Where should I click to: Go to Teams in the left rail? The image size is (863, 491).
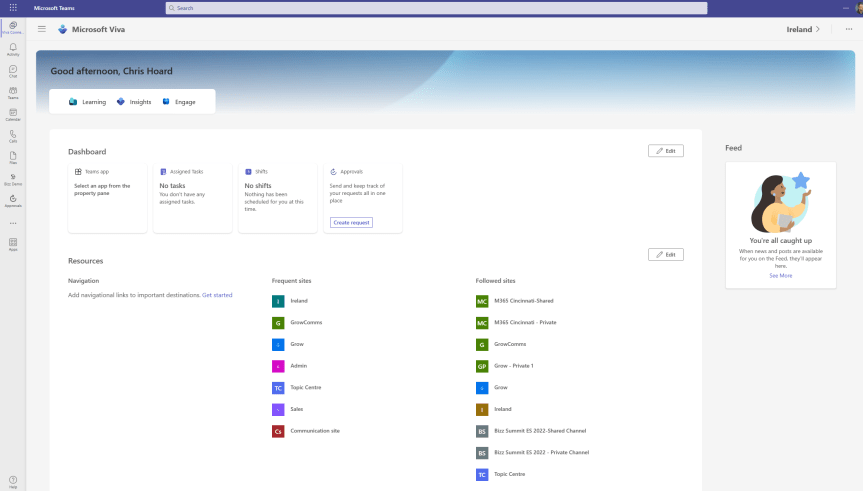pyautogui.click(x=13, y=92)
